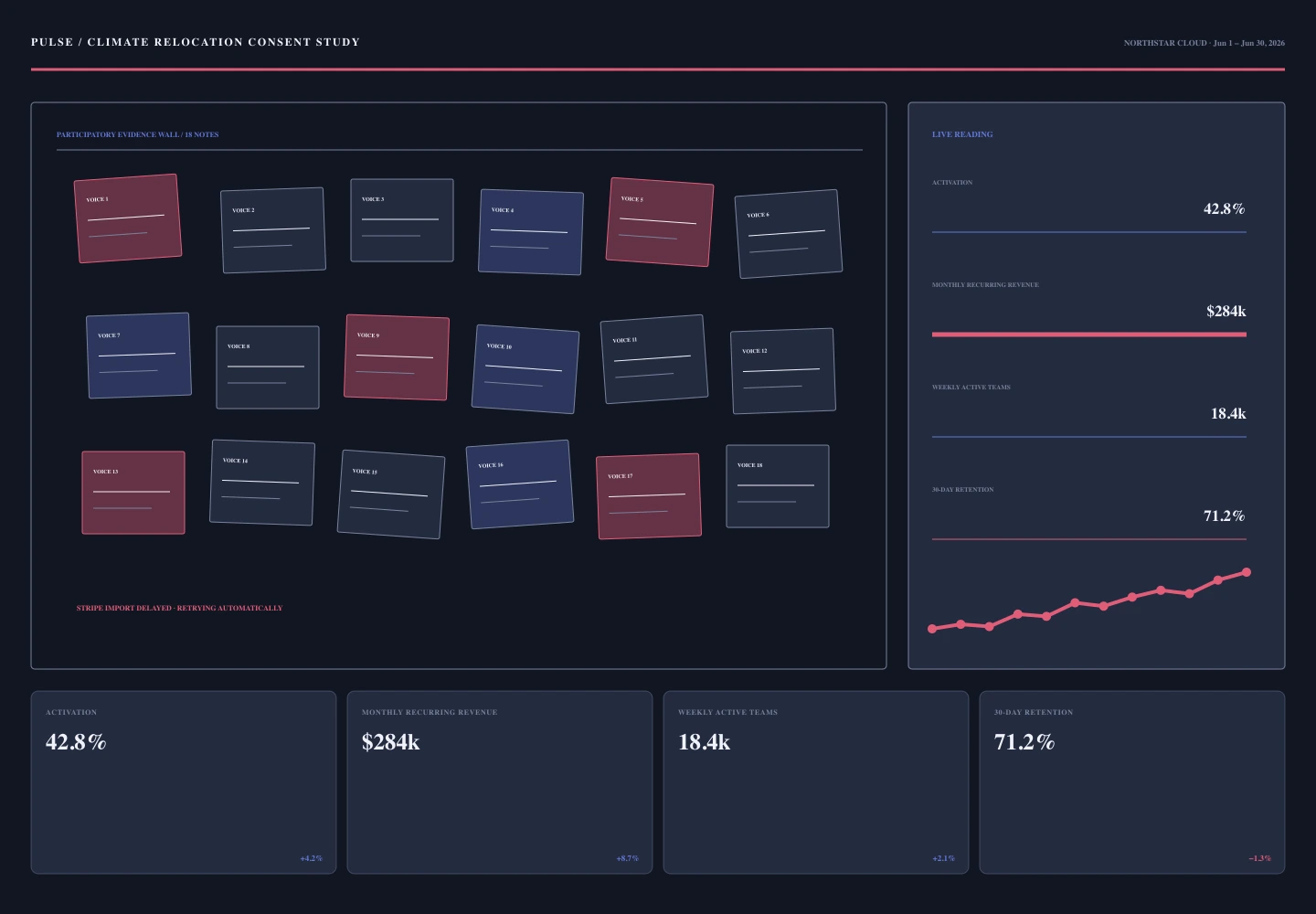
Task: Click the Voice 15 note card
Action: click(x=391, y=494)
